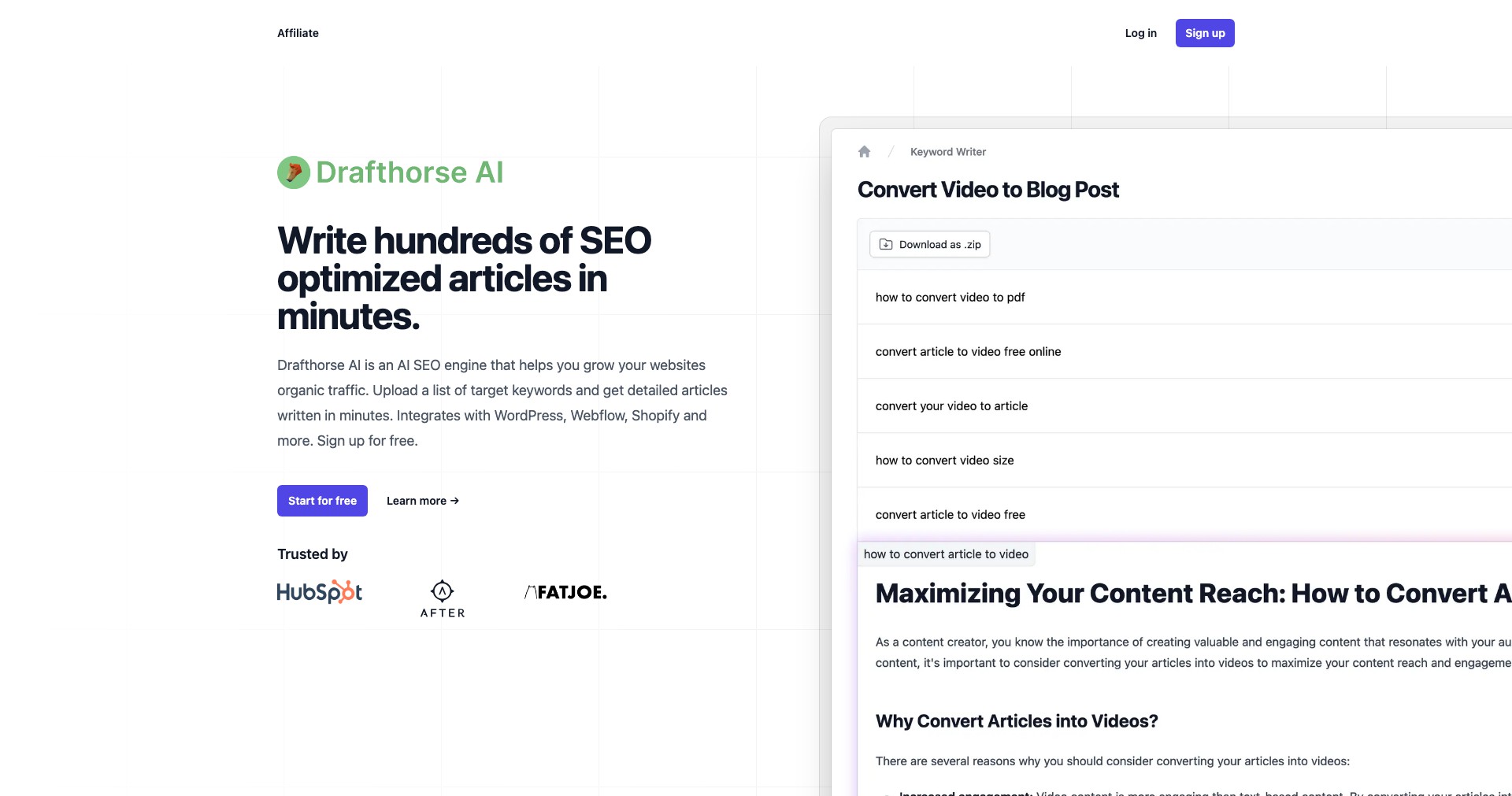Click the "Maximizing Your Content Reach" article title
1512x796 pixels.
point(1194,594)
